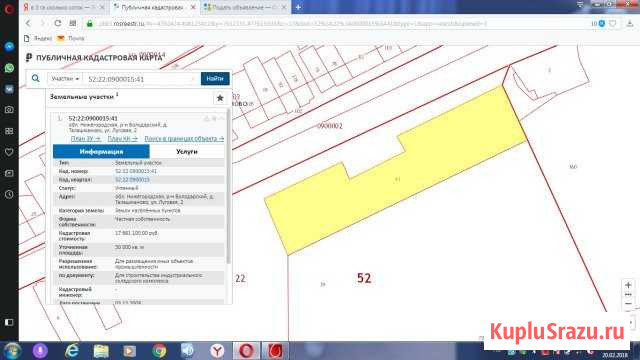Reload the current page
The width and height of the screenshot is (640, 360).
click(58, 23)
